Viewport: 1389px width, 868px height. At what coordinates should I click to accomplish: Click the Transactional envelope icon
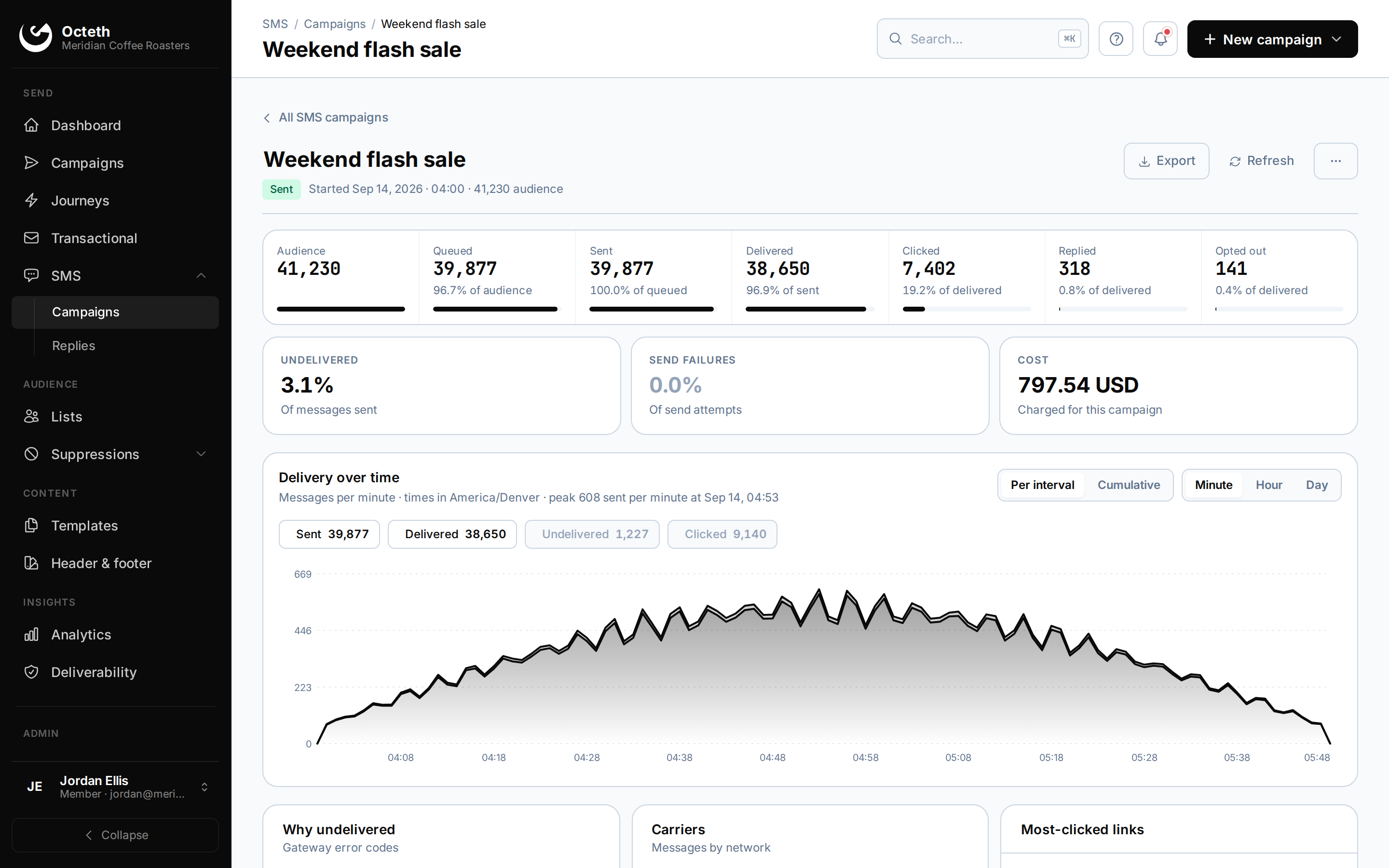pyautogui.click(x=31, y=238)
